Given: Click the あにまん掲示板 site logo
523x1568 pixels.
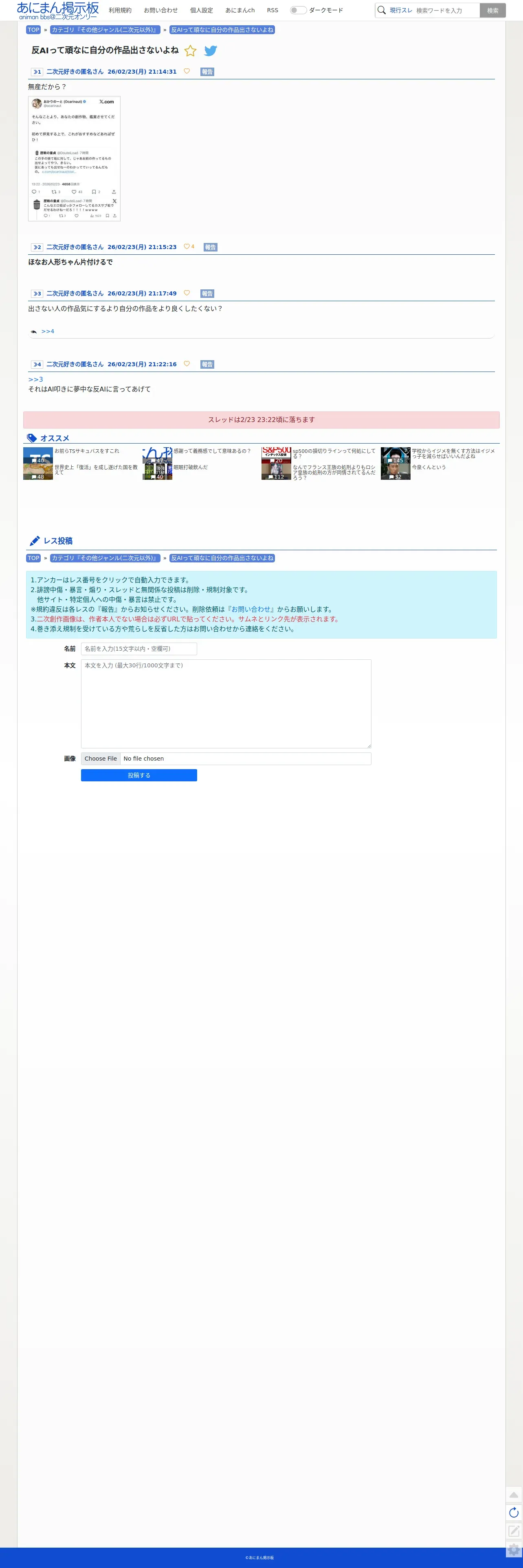Looking at the screenshot, I should 58,10.
